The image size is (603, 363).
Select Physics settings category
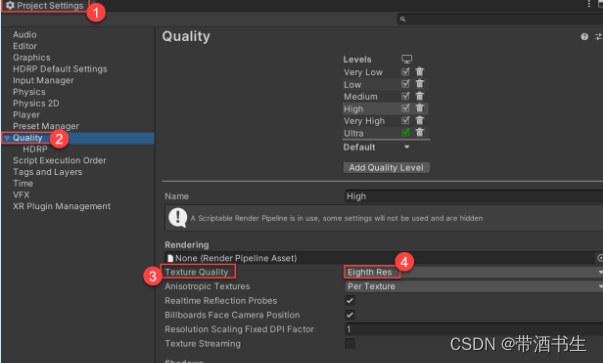tap(29, 92)
